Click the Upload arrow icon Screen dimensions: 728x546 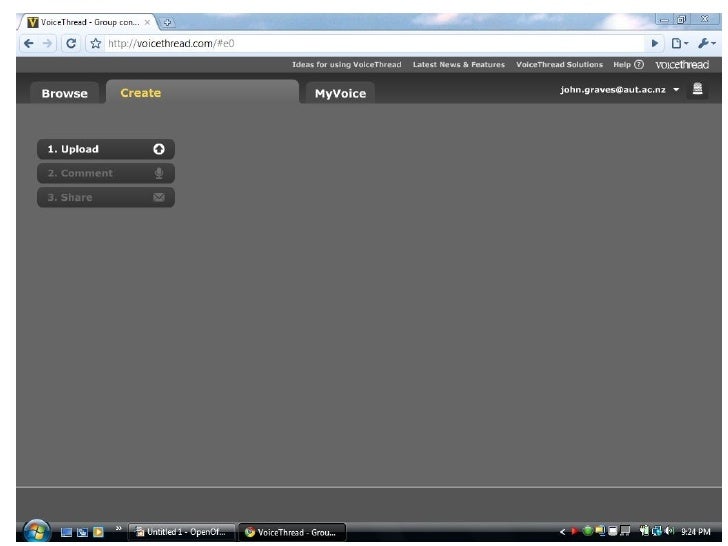(159, 149)
